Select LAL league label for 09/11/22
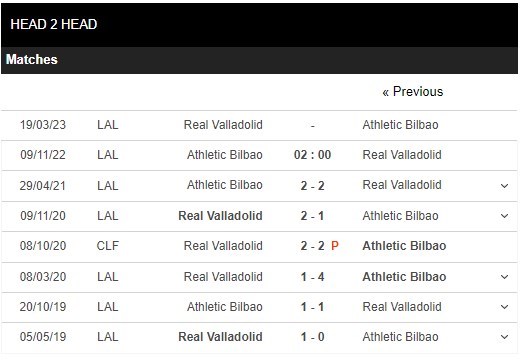The width and height of the screenshot is (523, 364). tap(107, 155)
